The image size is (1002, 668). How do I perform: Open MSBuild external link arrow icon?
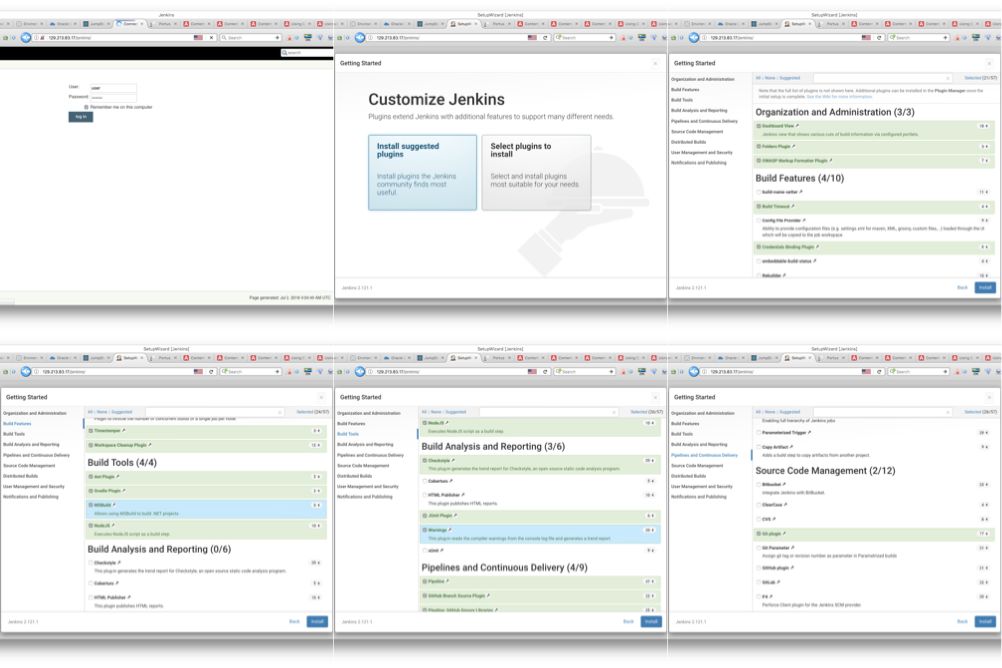[114, 505]
